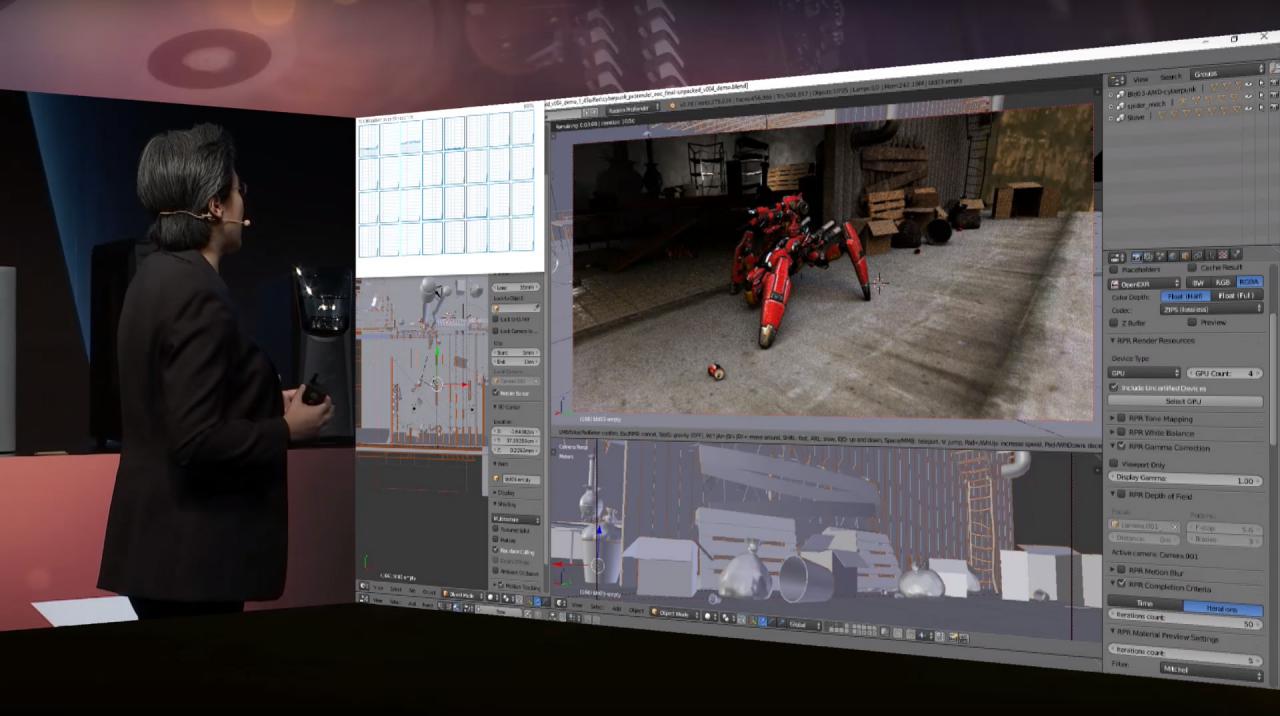Image resolution: width=1280 pixels, height=716 pixels.
Task: Toggle selectability arrow for Stove
Action: pyautogui.click(x=1261, y=108)
